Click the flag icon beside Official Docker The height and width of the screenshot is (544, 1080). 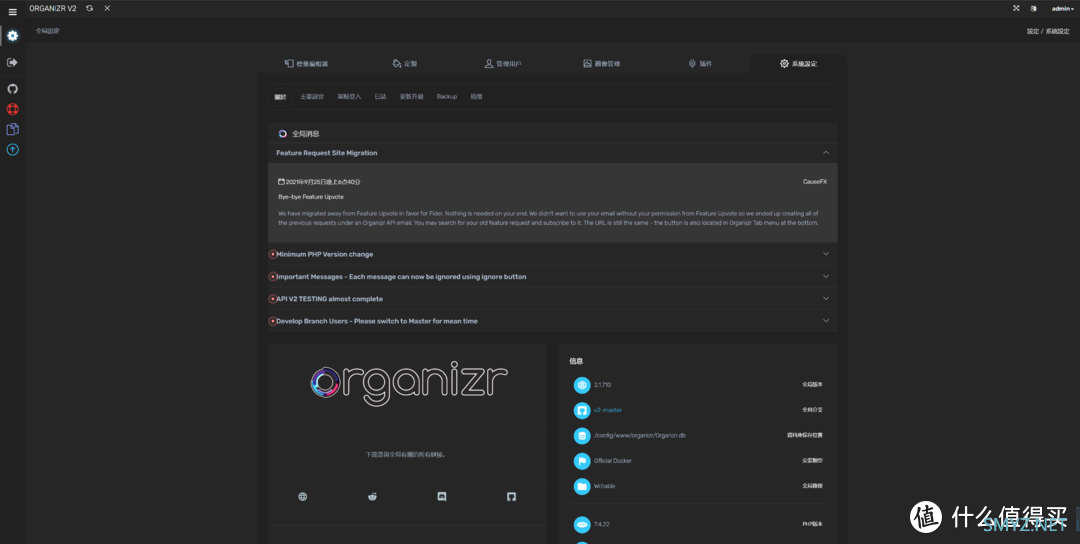point(582,461)
